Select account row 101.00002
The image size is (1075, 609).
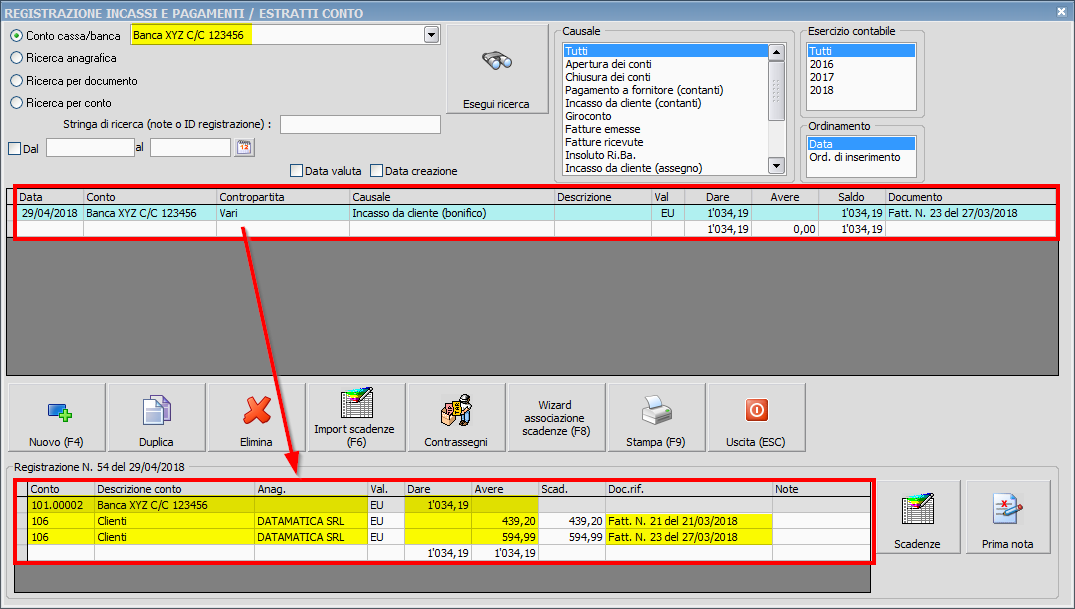pos(449,505)
